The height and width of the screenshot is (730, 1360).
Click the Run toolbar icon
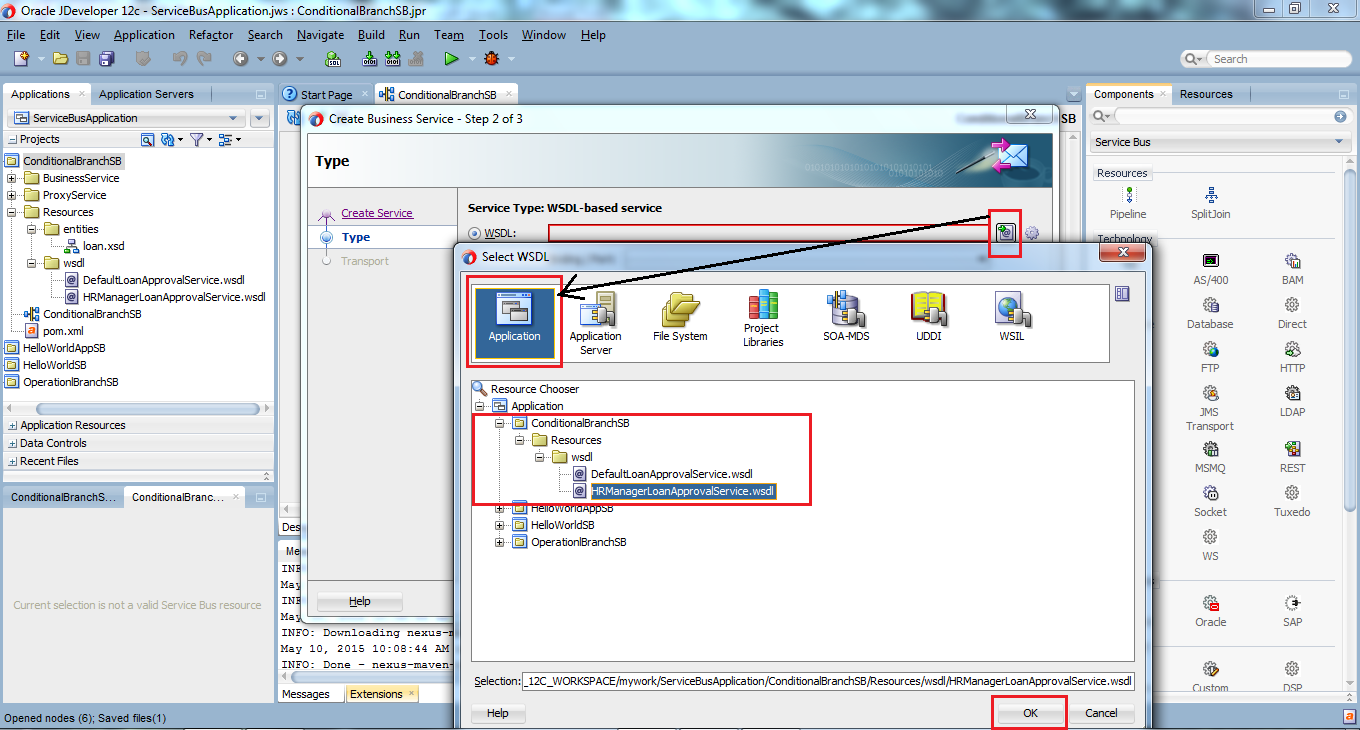click(x=451, y=58)
